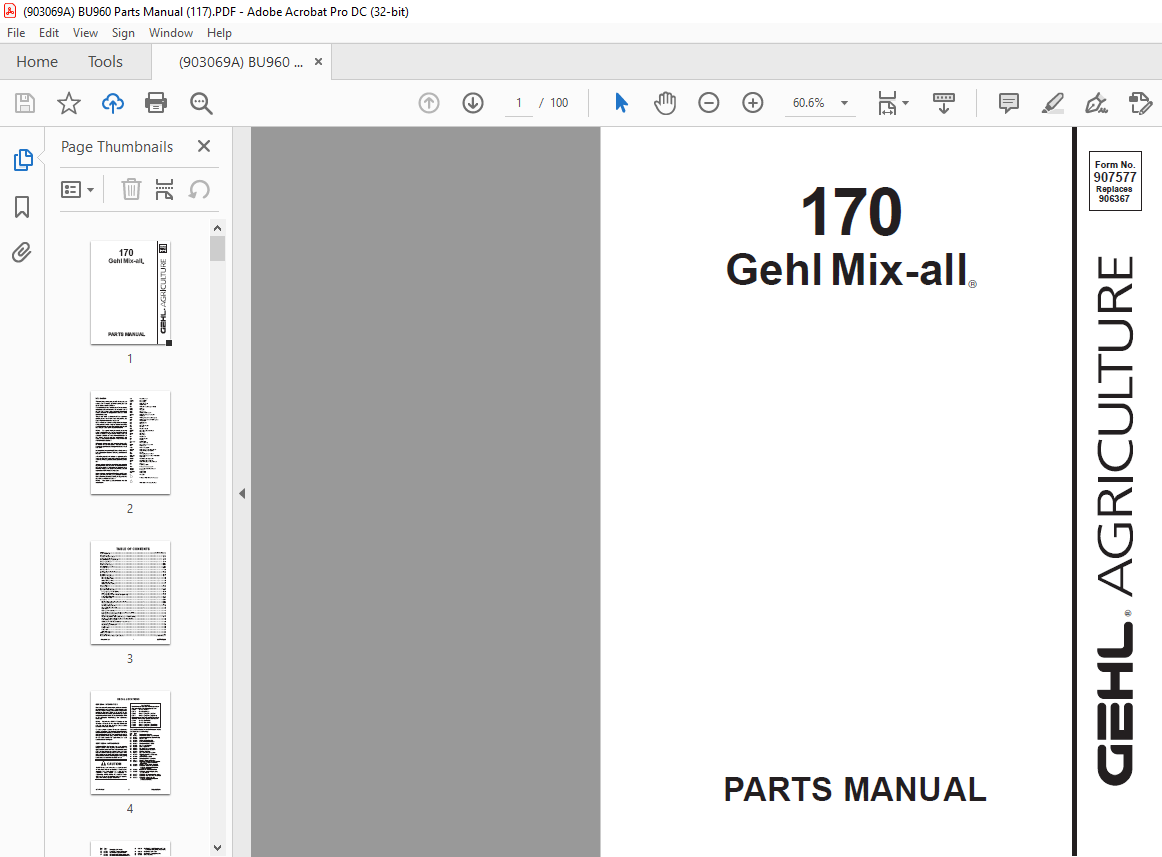
Task: Open the Attachments paperclip panel
Action: (22, 253)
